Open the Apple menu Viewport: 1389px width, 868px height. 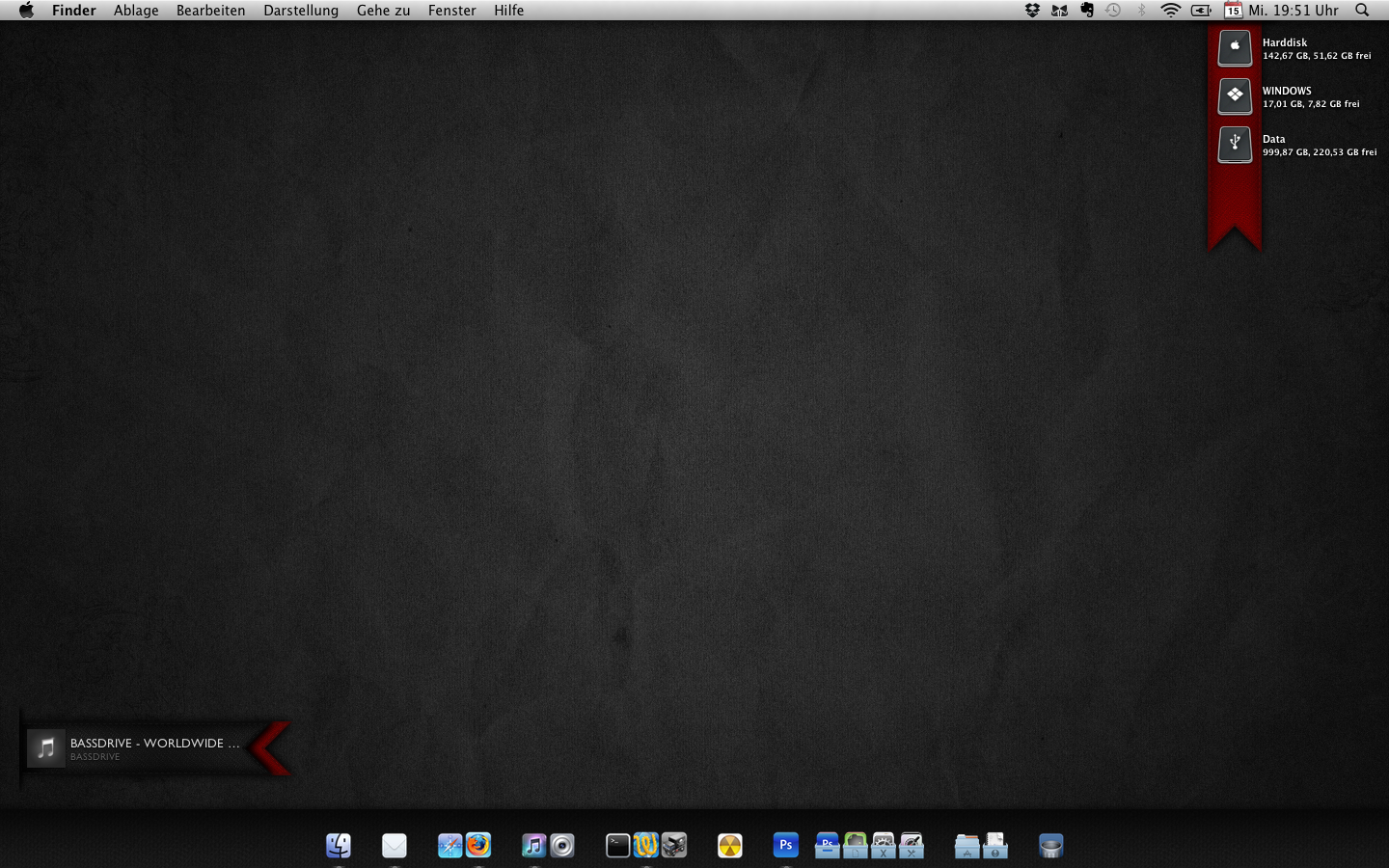click(x=26, y=10)
